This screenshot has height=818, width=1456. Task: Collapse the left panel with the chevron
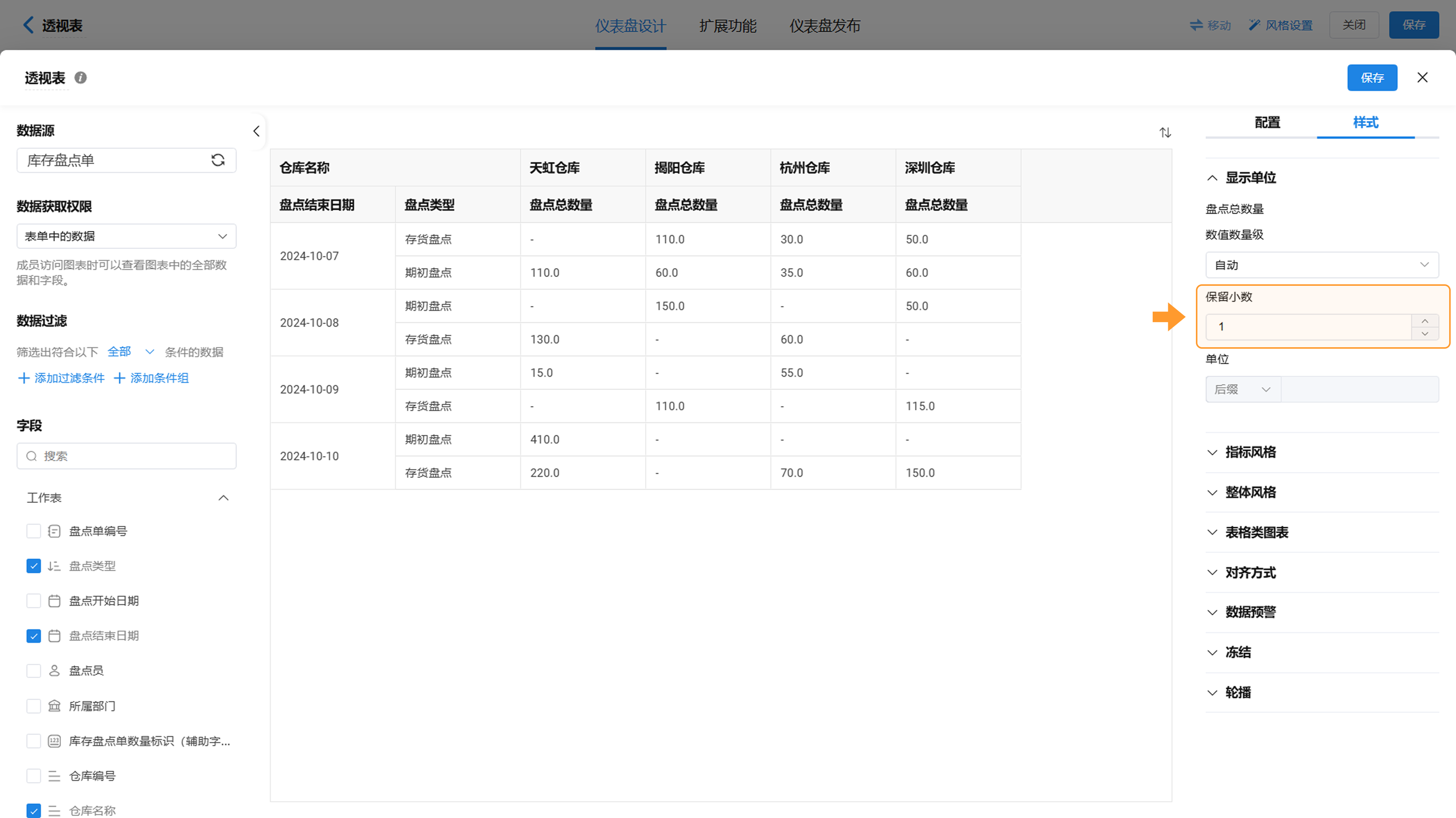pos(256,132)
